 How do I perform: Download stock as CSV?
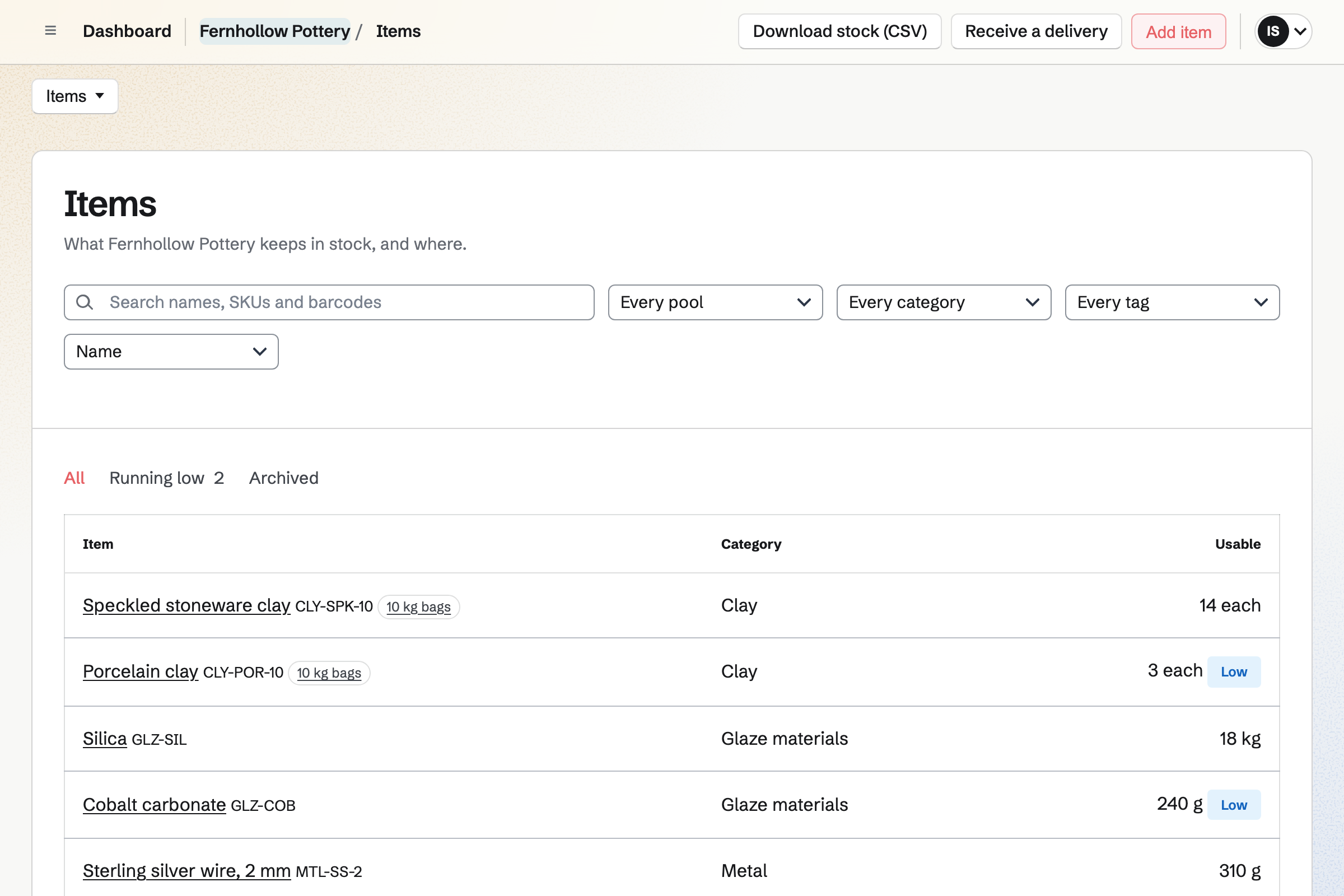[839, 31]
